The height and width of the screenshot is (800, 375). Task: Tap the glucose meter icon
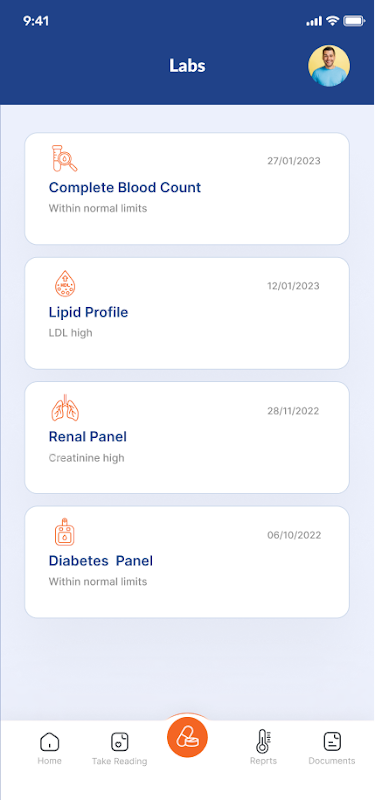(x=65, y=532)
